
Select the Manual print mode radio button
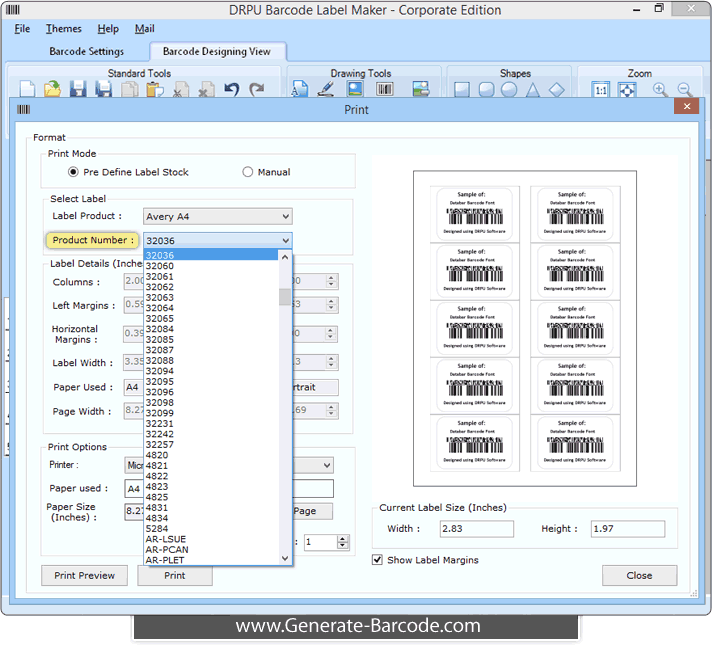click(247, 172)
